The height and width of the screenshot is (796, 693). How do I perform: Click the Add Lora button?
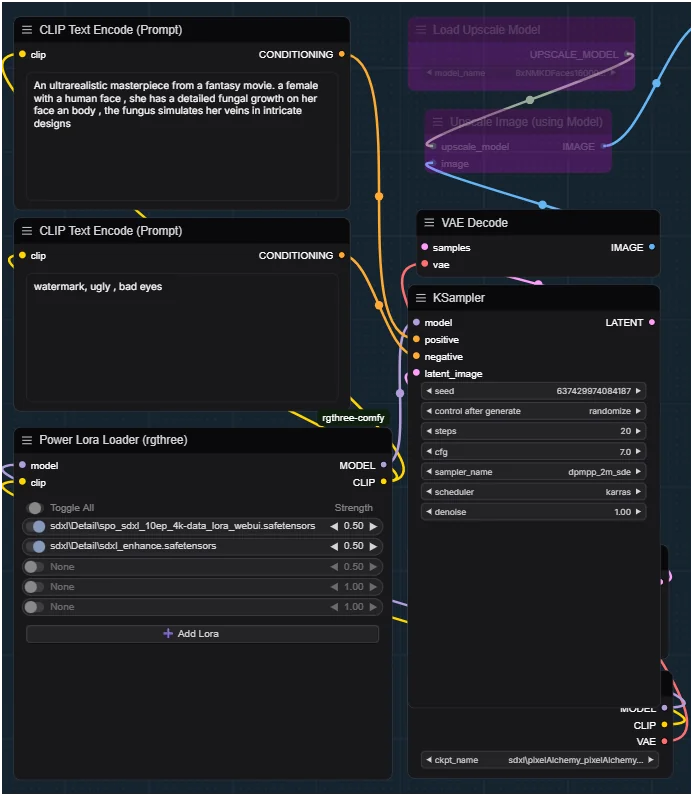pos(202,634)
